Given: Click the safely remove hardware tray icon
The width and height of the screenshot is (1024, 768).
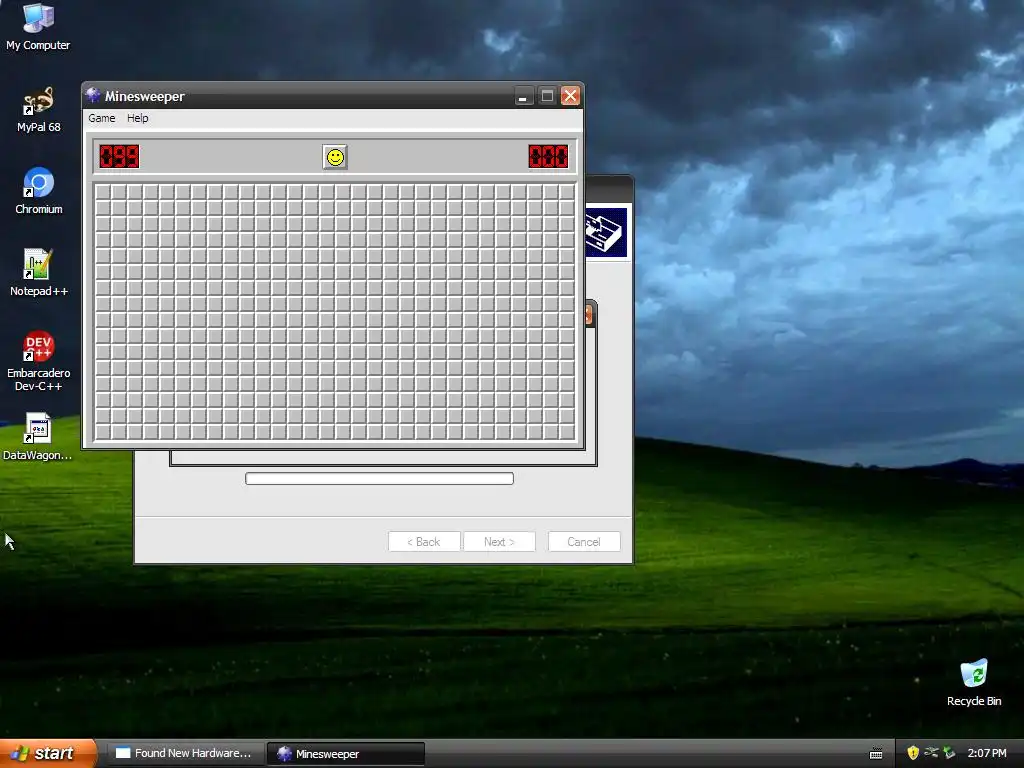Looking at the screenshot, I should [949, 753].
